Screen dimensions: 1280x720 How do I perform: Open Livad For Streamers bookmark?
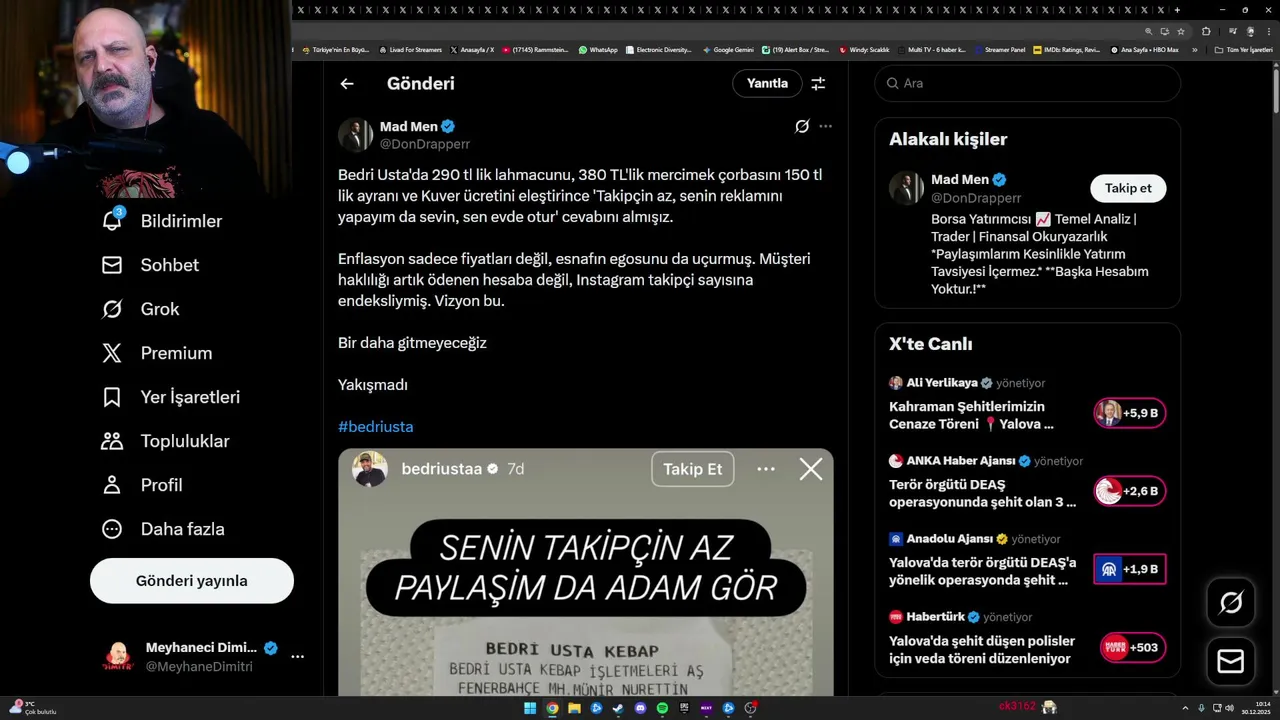pyautogui.click(x=410, y=49)
